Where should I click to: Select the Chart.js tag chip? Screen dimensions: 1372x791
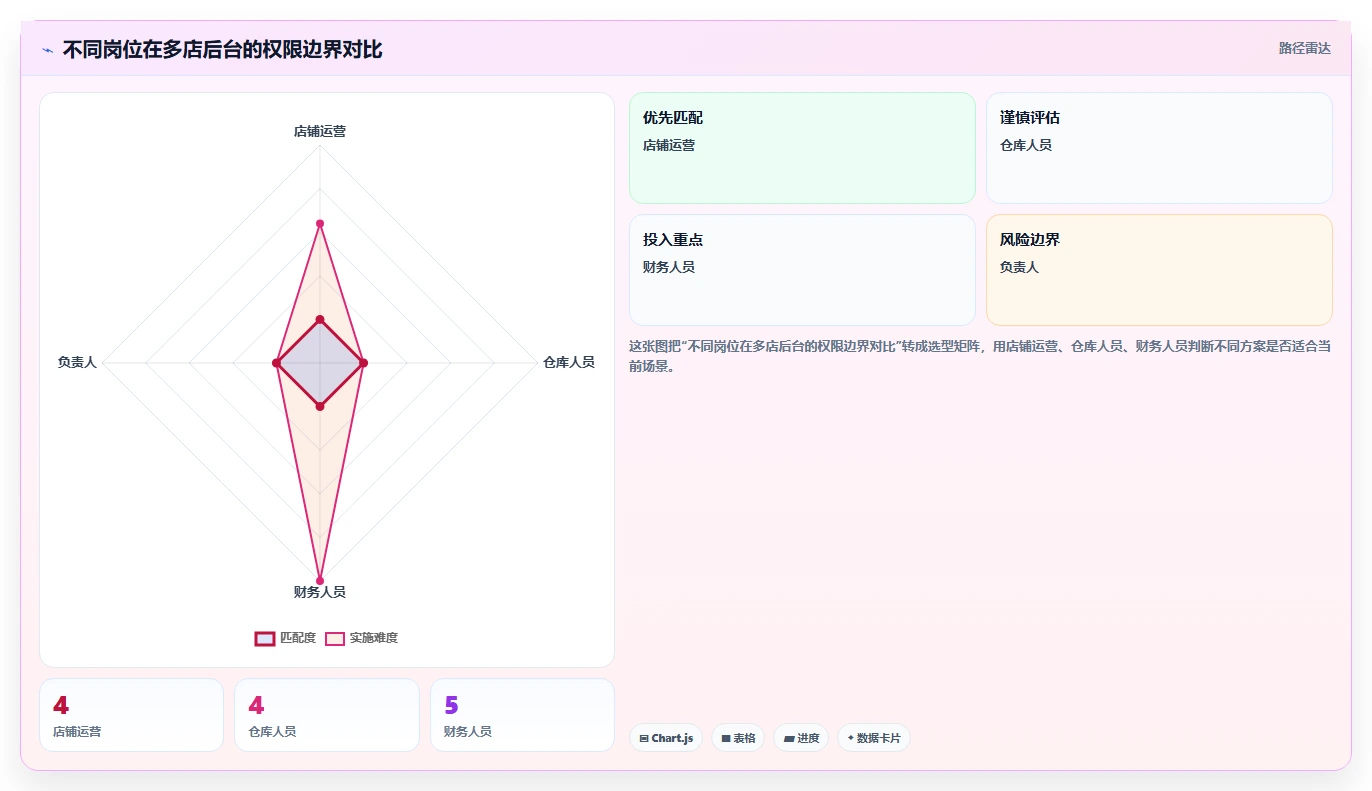(x=666, y=738)
